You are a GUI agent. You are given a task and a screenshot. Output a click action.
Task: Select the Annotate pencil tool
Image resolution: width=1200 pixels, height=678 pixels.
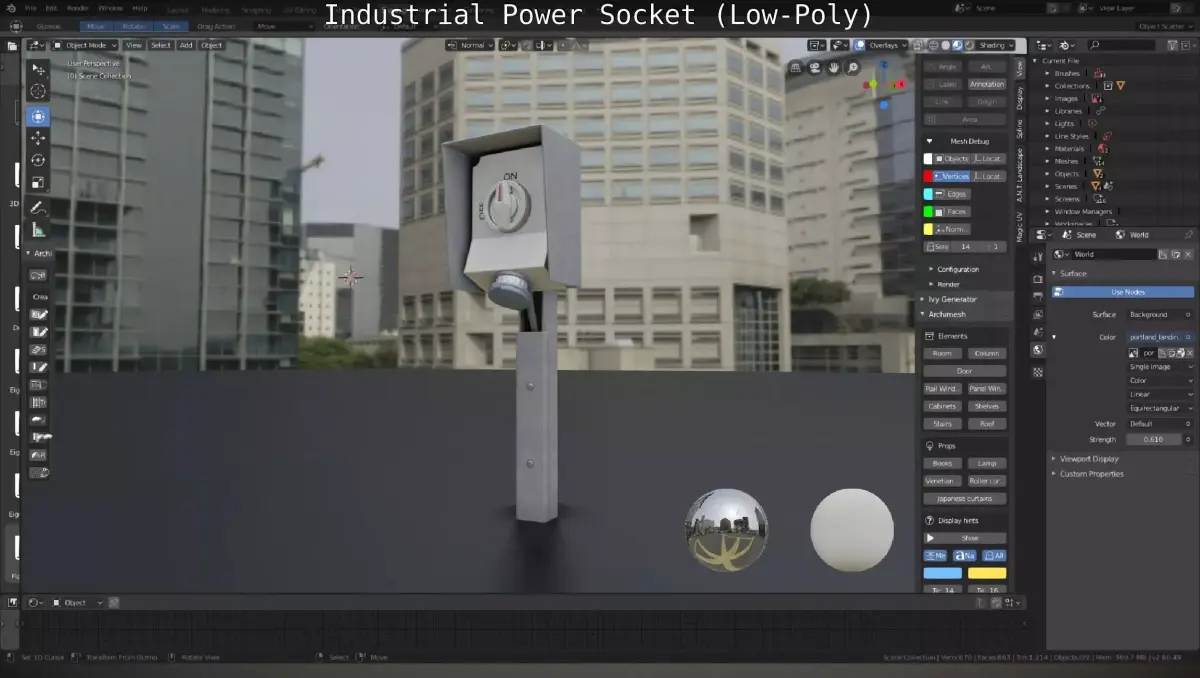tap(38, 208)
